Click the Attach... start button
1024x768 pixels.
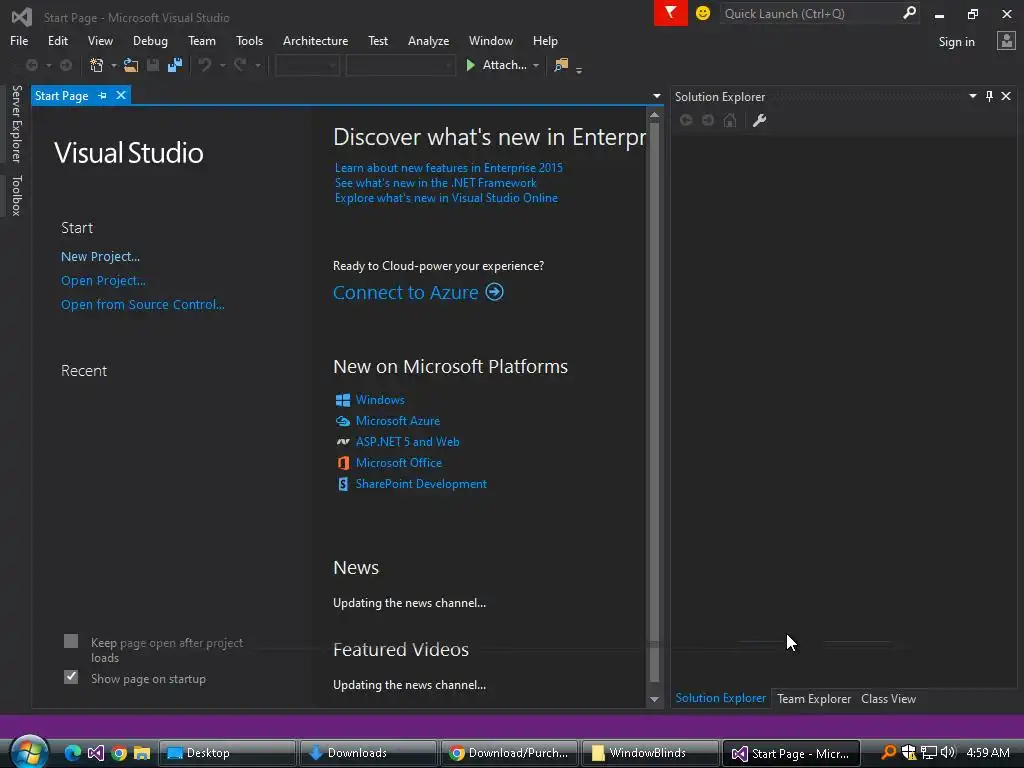[498, 65]
